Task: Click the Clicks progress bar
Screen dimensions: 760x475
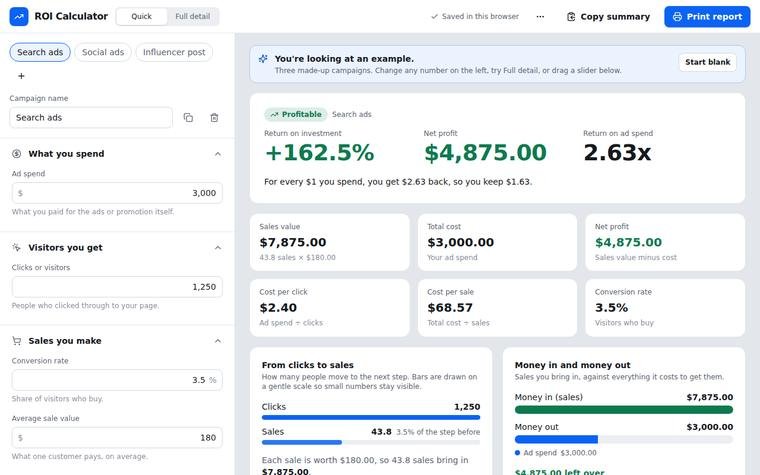Action: [x=371, y=417]
